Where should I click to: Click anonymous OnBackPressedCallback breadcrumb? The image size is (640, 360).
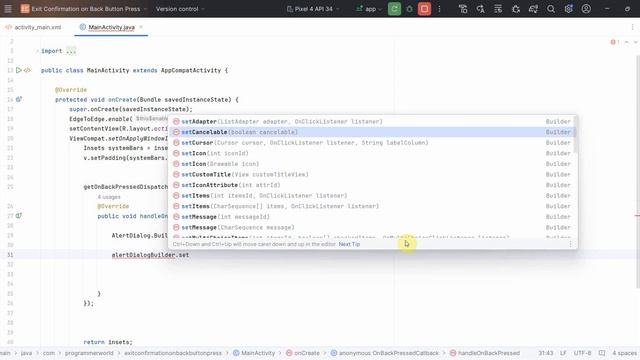pos(384,353)
